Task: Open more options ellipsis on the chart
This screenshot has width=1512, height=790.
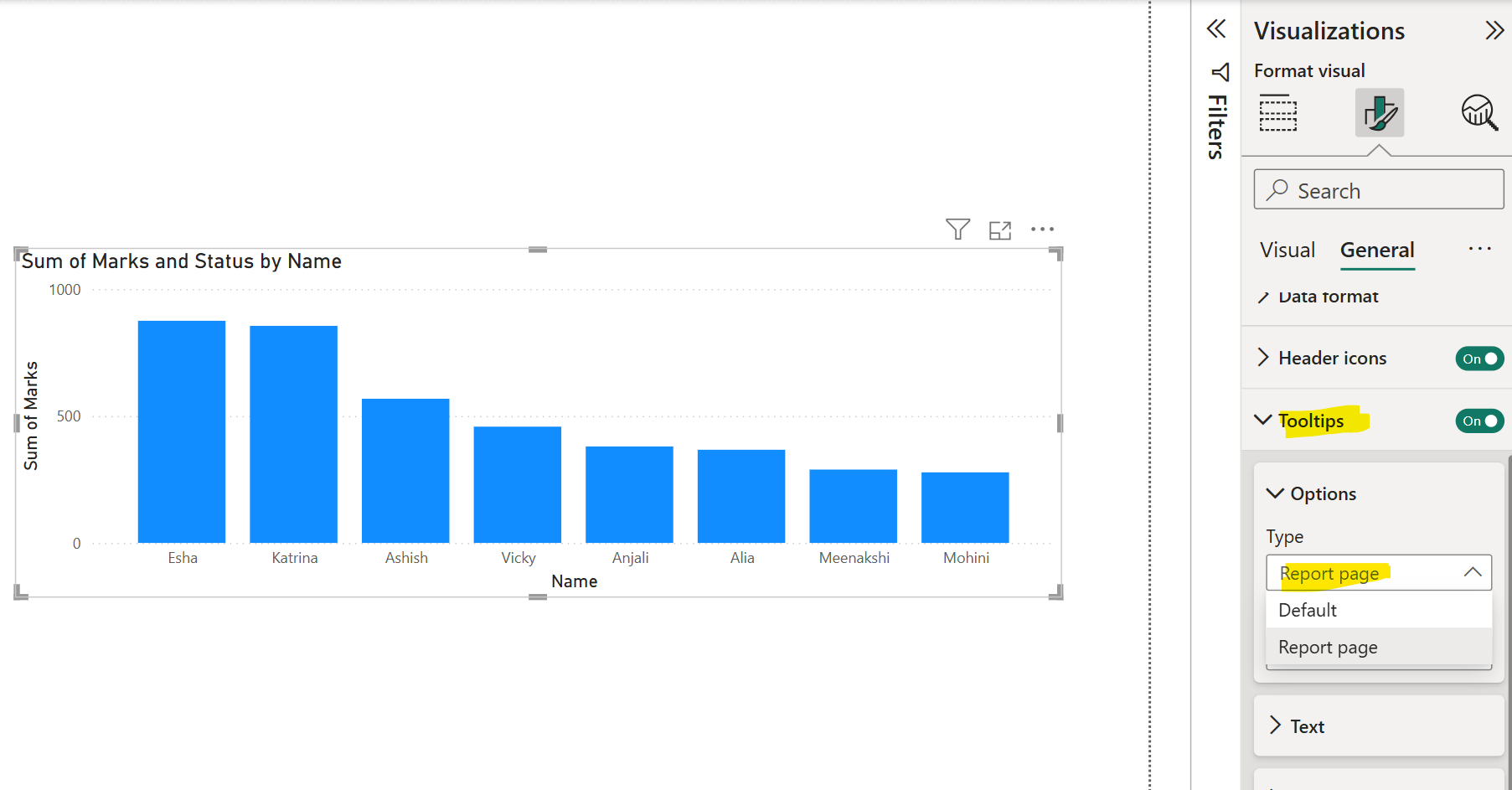Action: (x=1041, y=228)
